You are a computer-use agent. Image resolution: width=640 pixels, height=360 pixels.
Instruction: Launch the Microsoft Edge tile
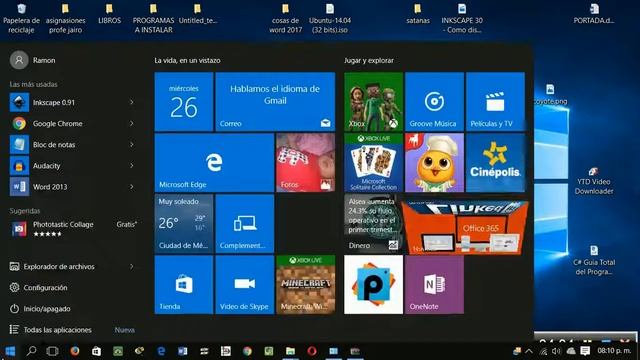coord(214,162)
